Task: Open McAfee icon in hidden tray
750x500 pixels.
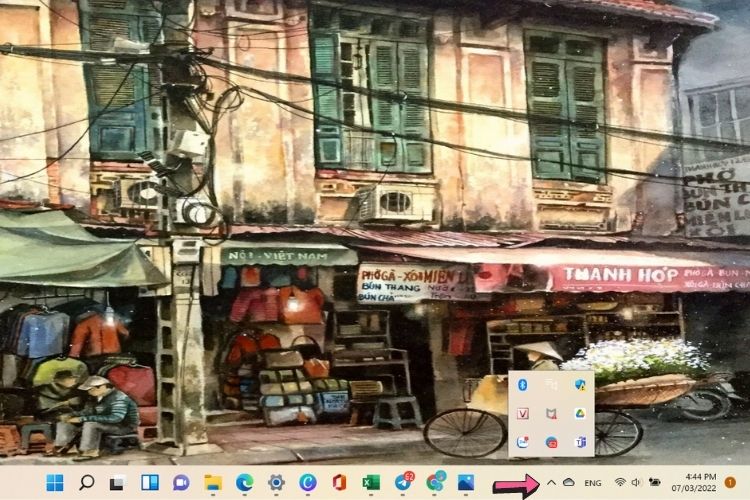Action: coord(551,413)
